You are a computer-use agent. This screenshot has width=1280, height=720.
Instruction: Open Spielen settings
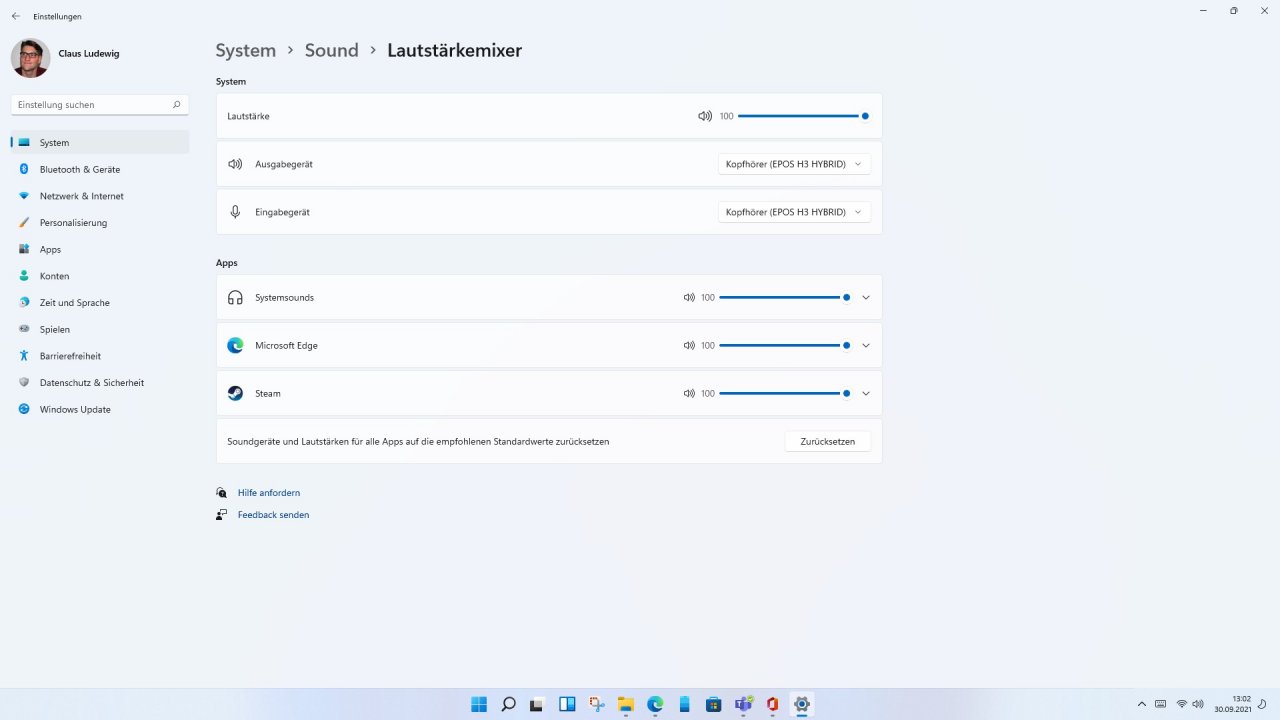(100, 330)
